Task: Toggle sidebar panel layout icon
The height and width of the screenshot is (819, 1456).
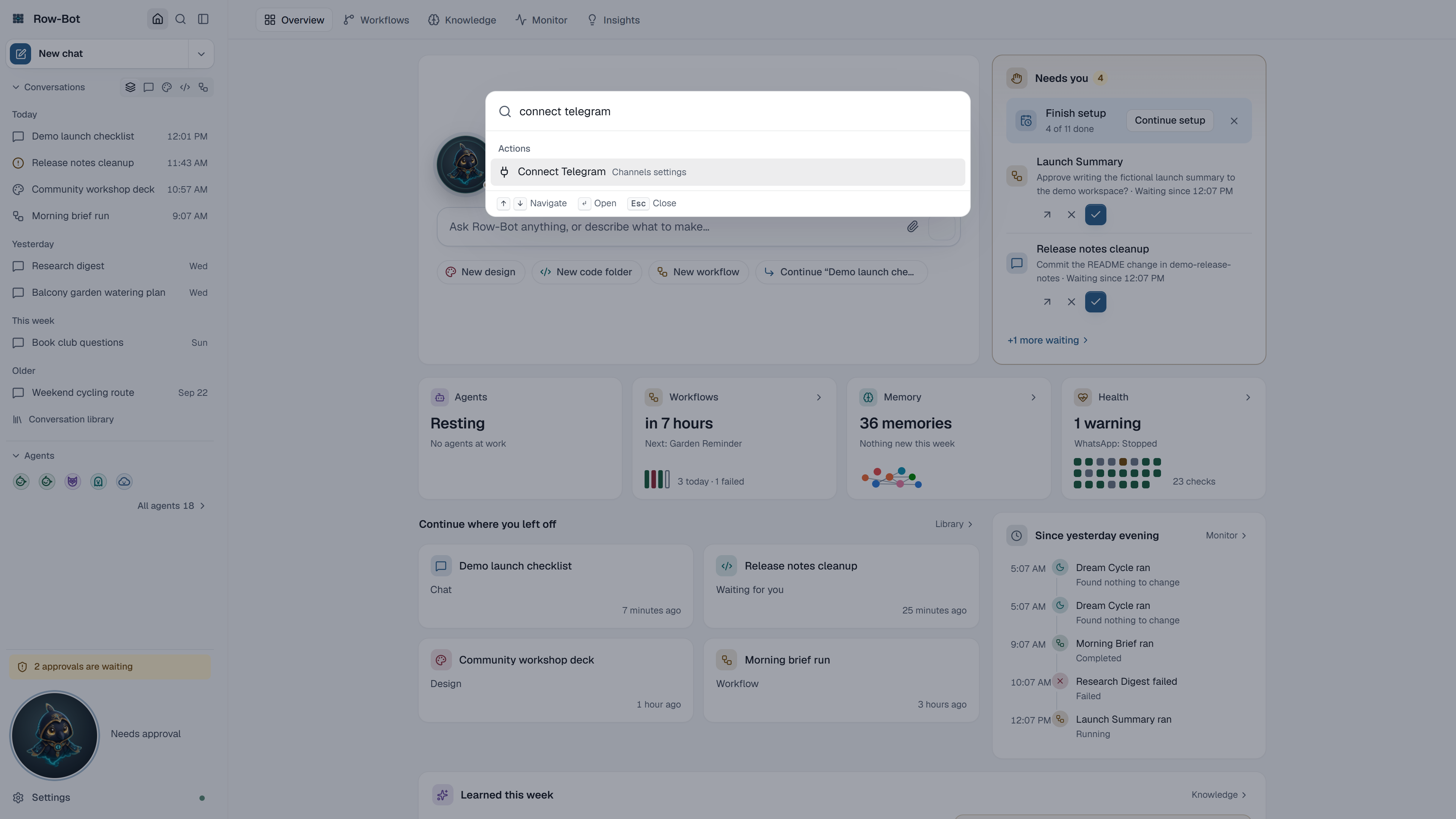Action: pos(204,19)
